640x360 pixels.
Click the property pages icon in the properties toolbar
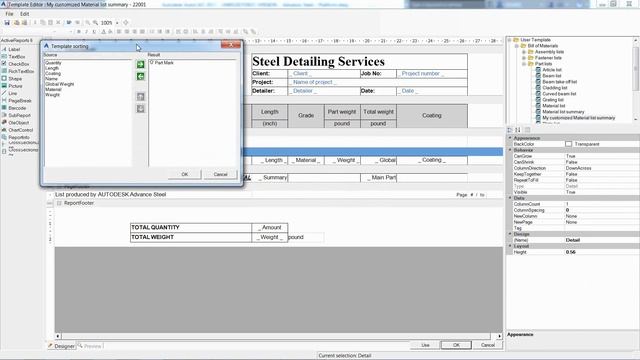(x=527, y=130)
